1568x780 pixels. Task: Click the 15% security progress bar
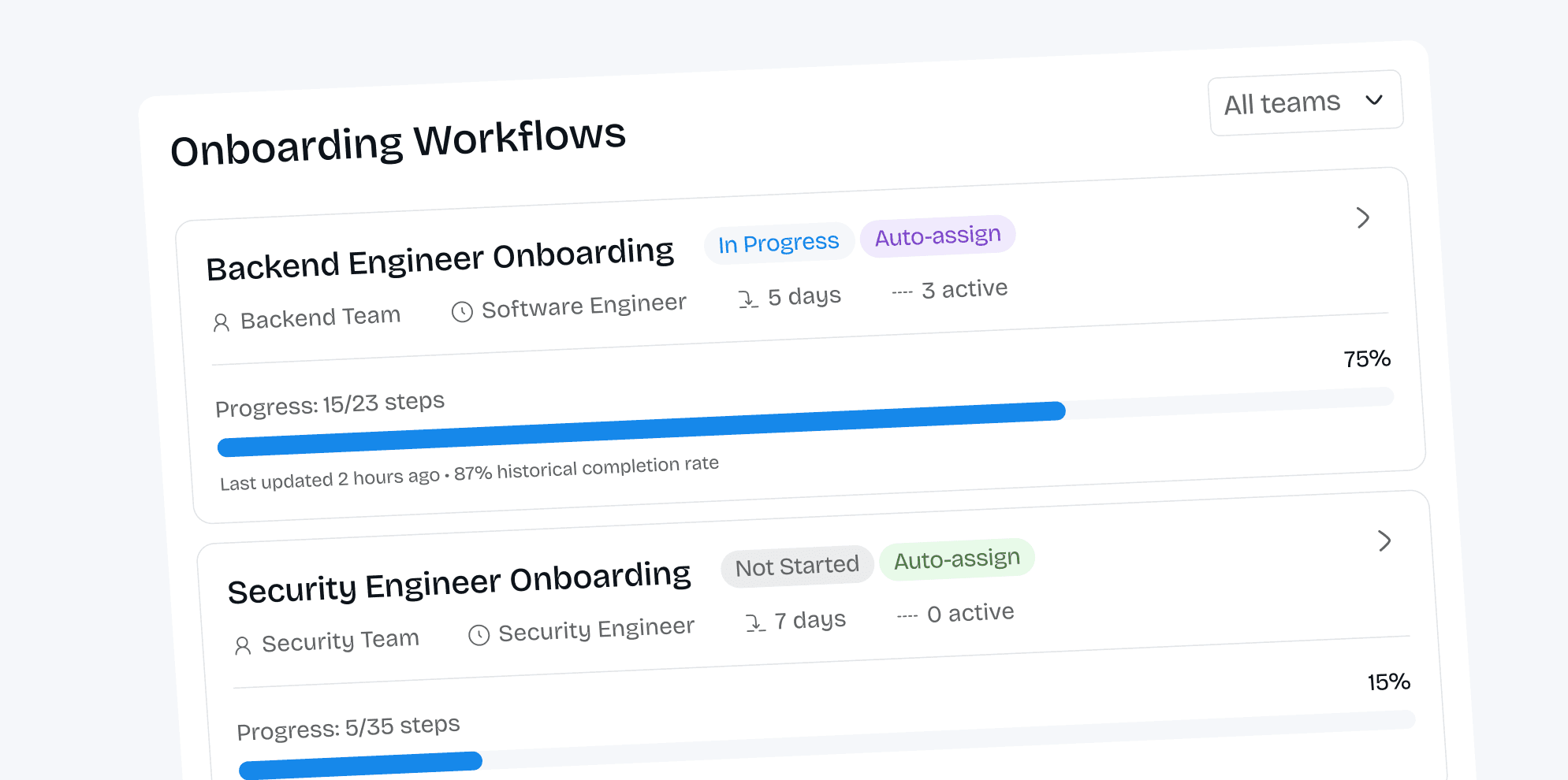click(x=828, y=745)
